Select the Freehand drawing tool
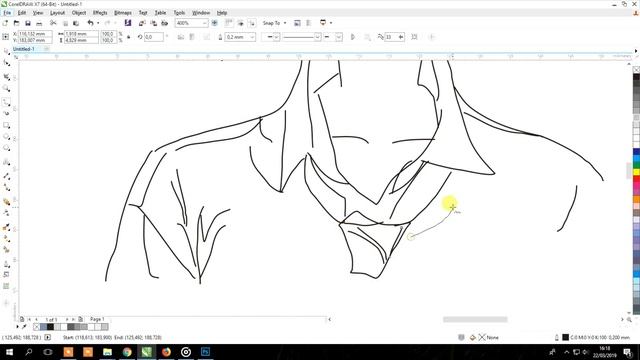This screenshot has height=360, width=640. [6, 102]
